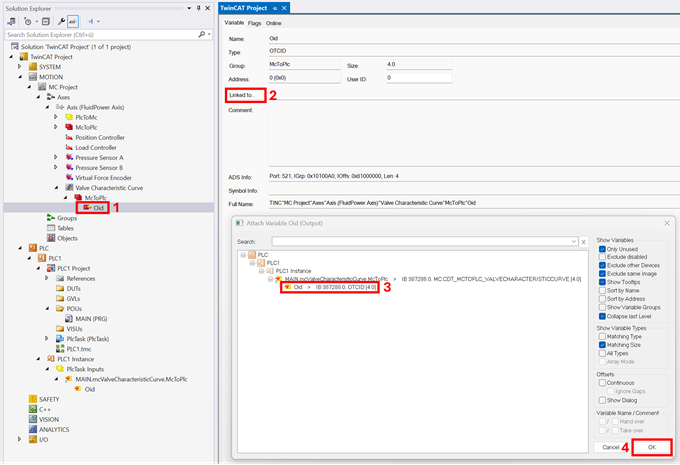Click the SYSTEM node icon
Screen dimensions: 680x465
pos(33,67)
